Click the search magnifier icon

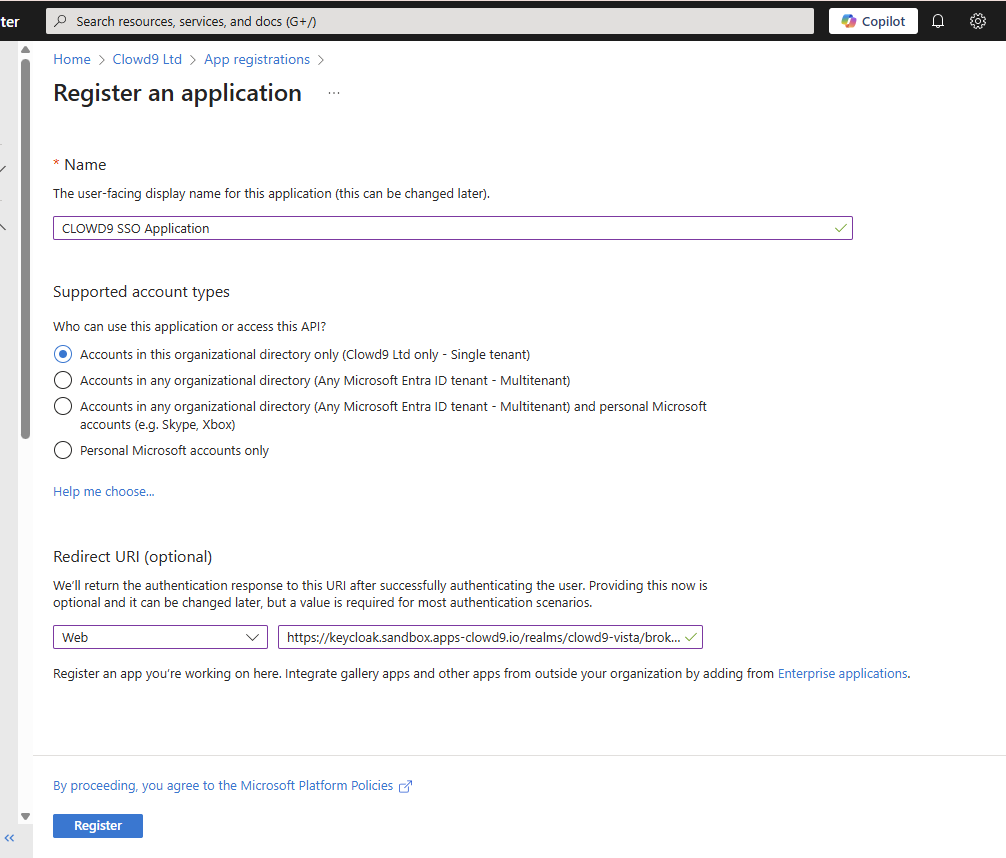60,21
